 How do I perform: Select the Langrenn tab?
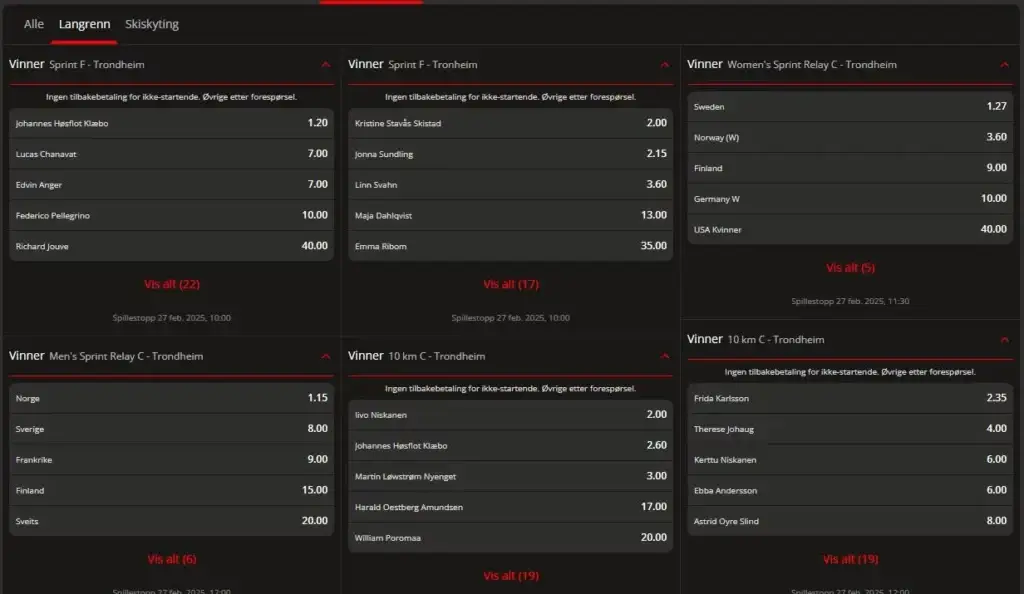point(84,24)
